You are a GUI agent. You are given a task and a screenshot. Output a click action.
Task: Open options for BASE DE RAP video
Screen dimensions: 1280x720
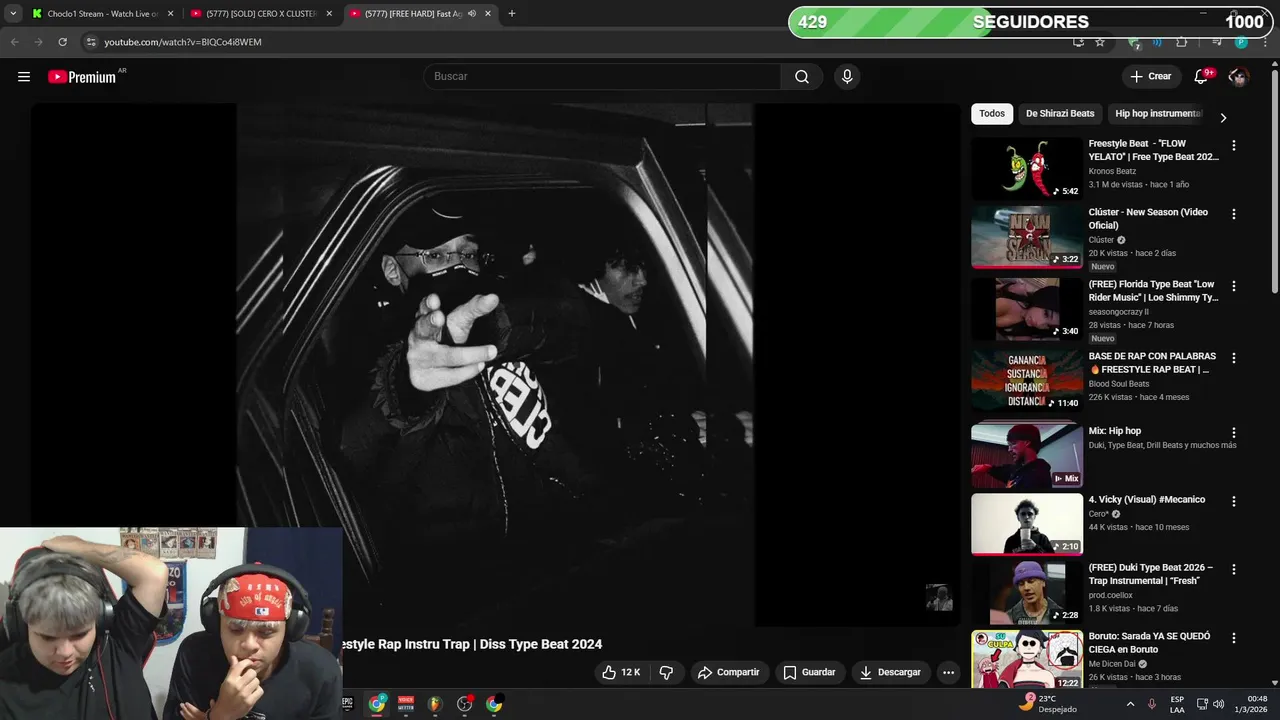(x=1233, y=358)
